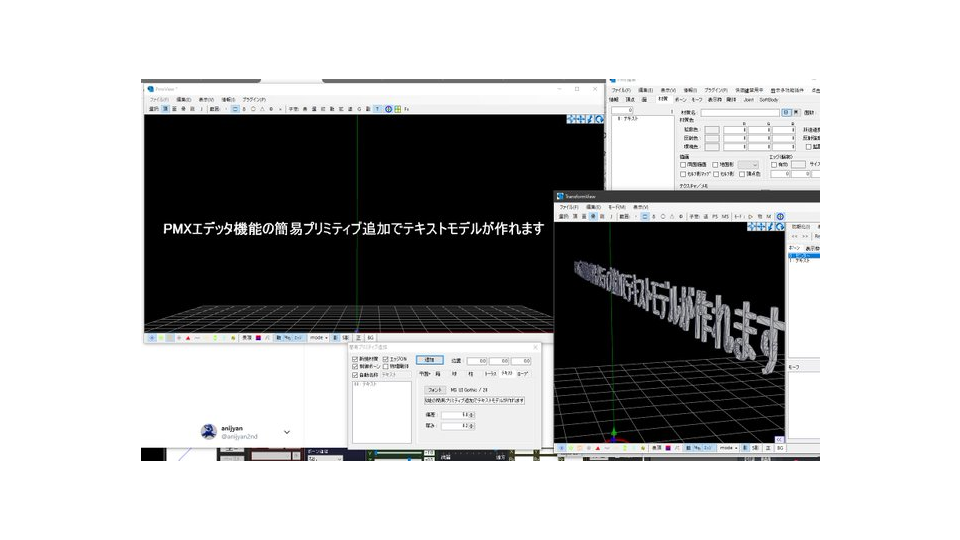Viewport: 960px width, 540px height.
Task: Switch to ボーン tab in PMX editor window
Action: point(681,100)
